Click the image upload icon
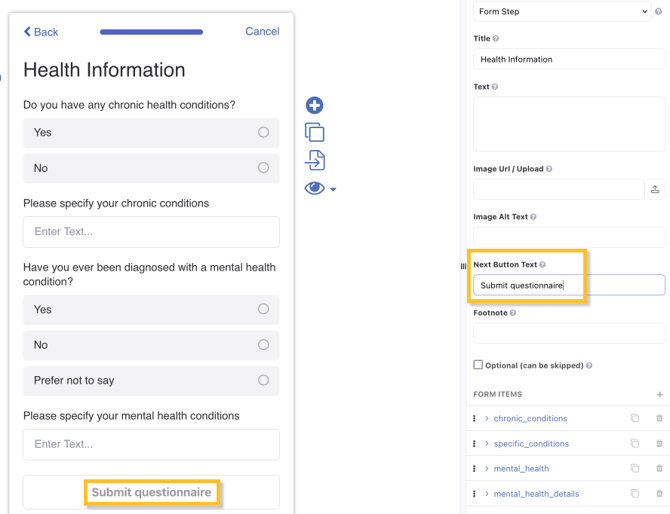 (655, 189)
